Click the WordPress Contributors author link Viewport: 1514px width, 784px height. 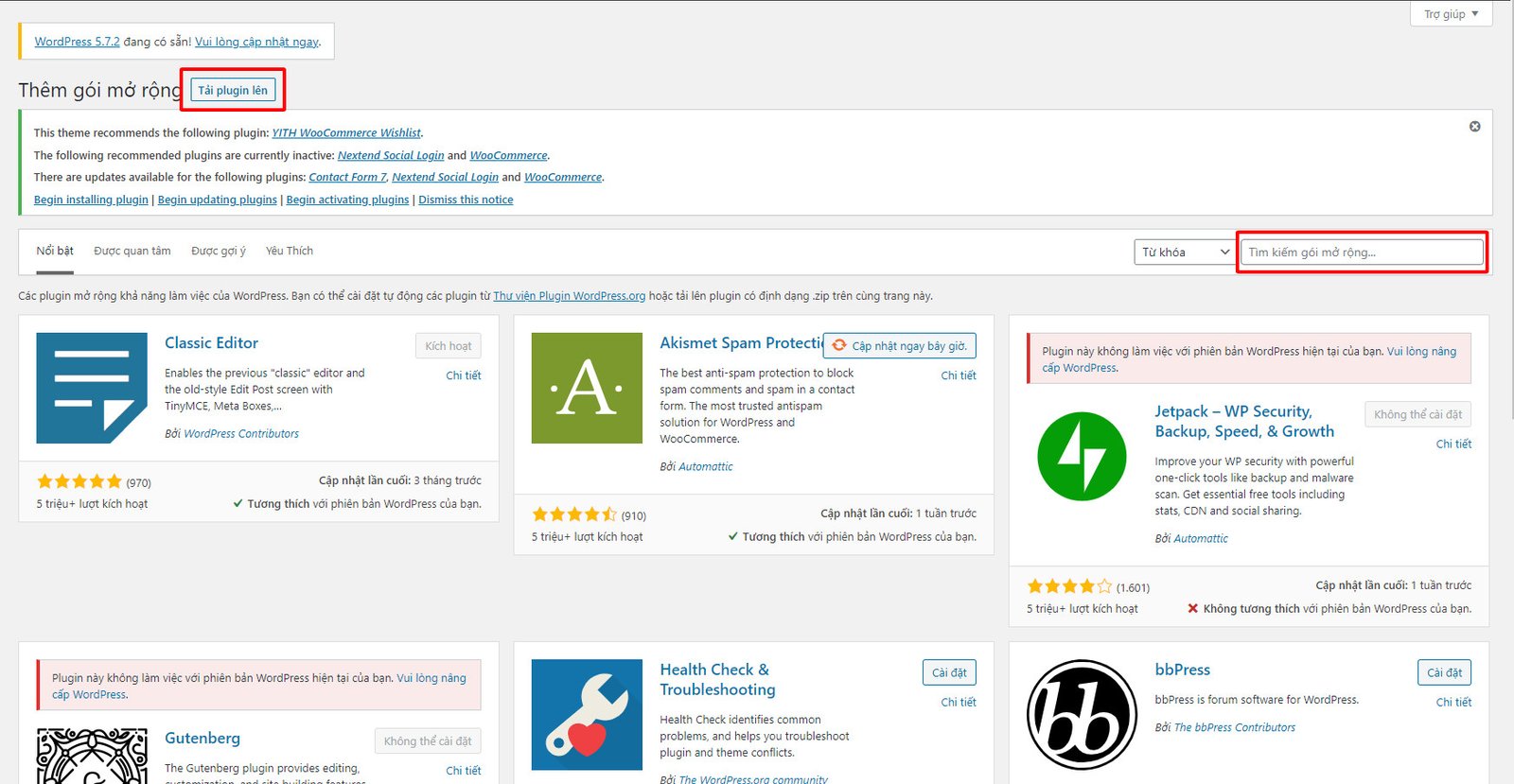241,434
